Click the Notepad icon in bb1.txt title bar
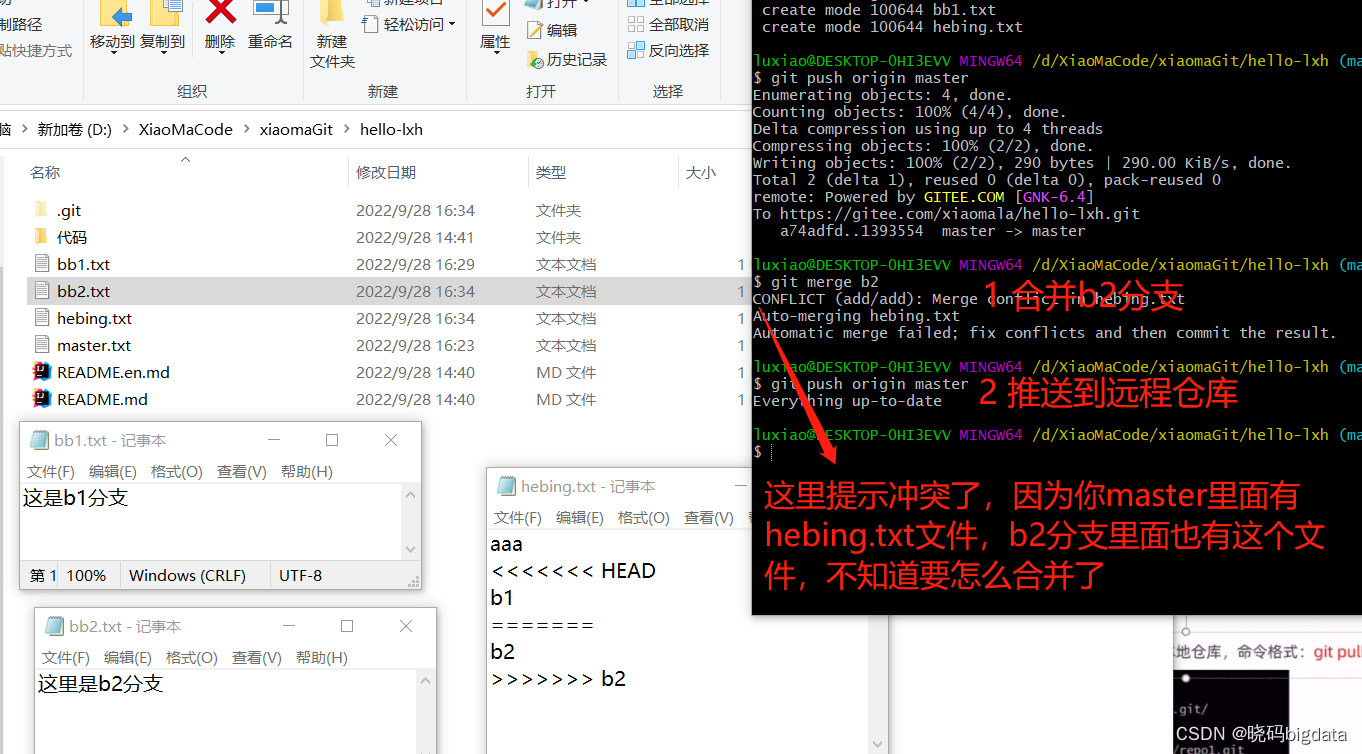1362x754 pixels. (x=39, y=440)
